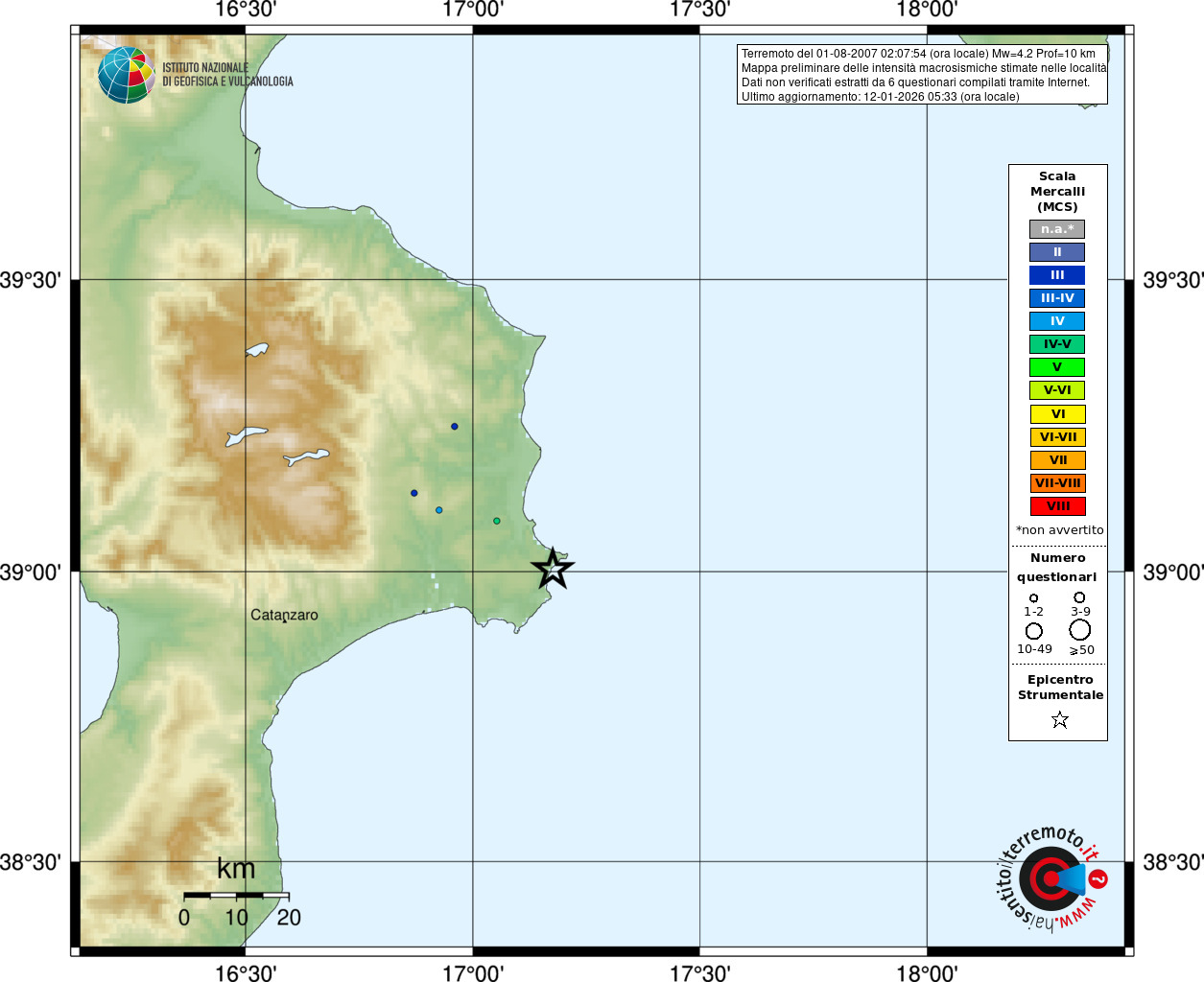Click the bottom 16°30' longitude label
The width and height of the screenshot is (1204, 982).
click(246, 973)
